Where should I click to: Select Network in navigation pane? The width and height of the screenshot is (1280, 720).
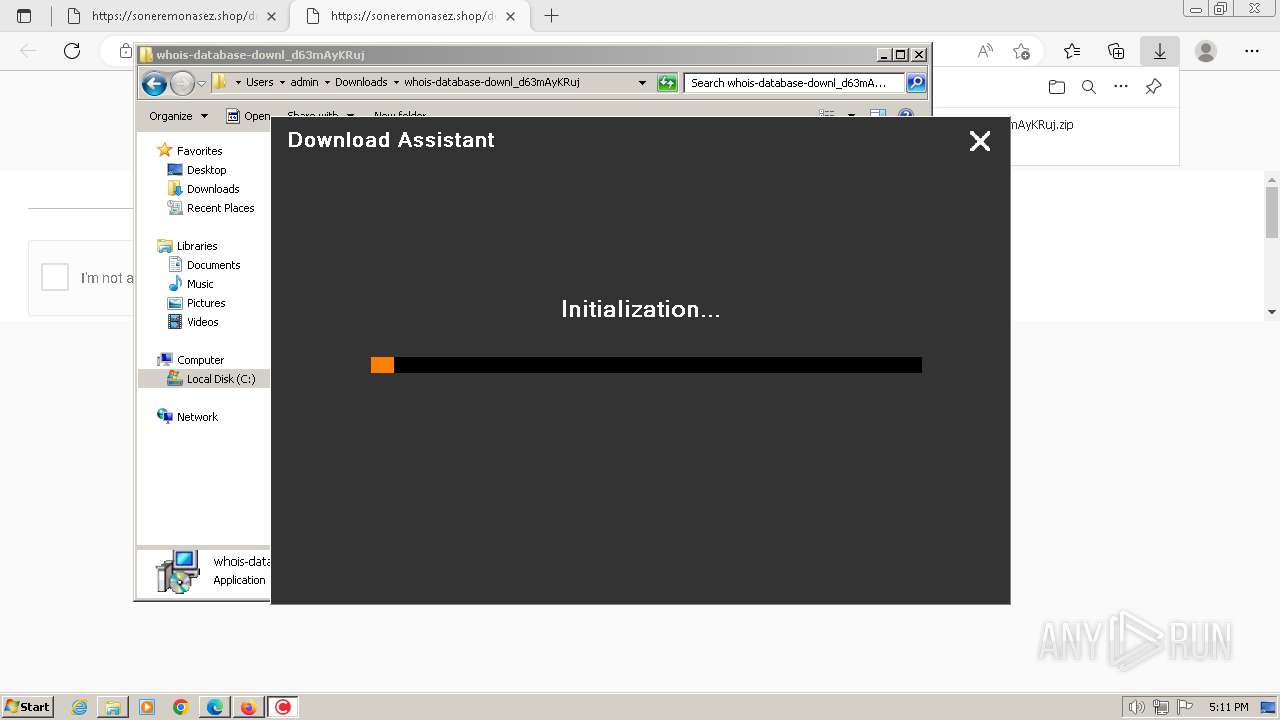click(x=197, y=417)
